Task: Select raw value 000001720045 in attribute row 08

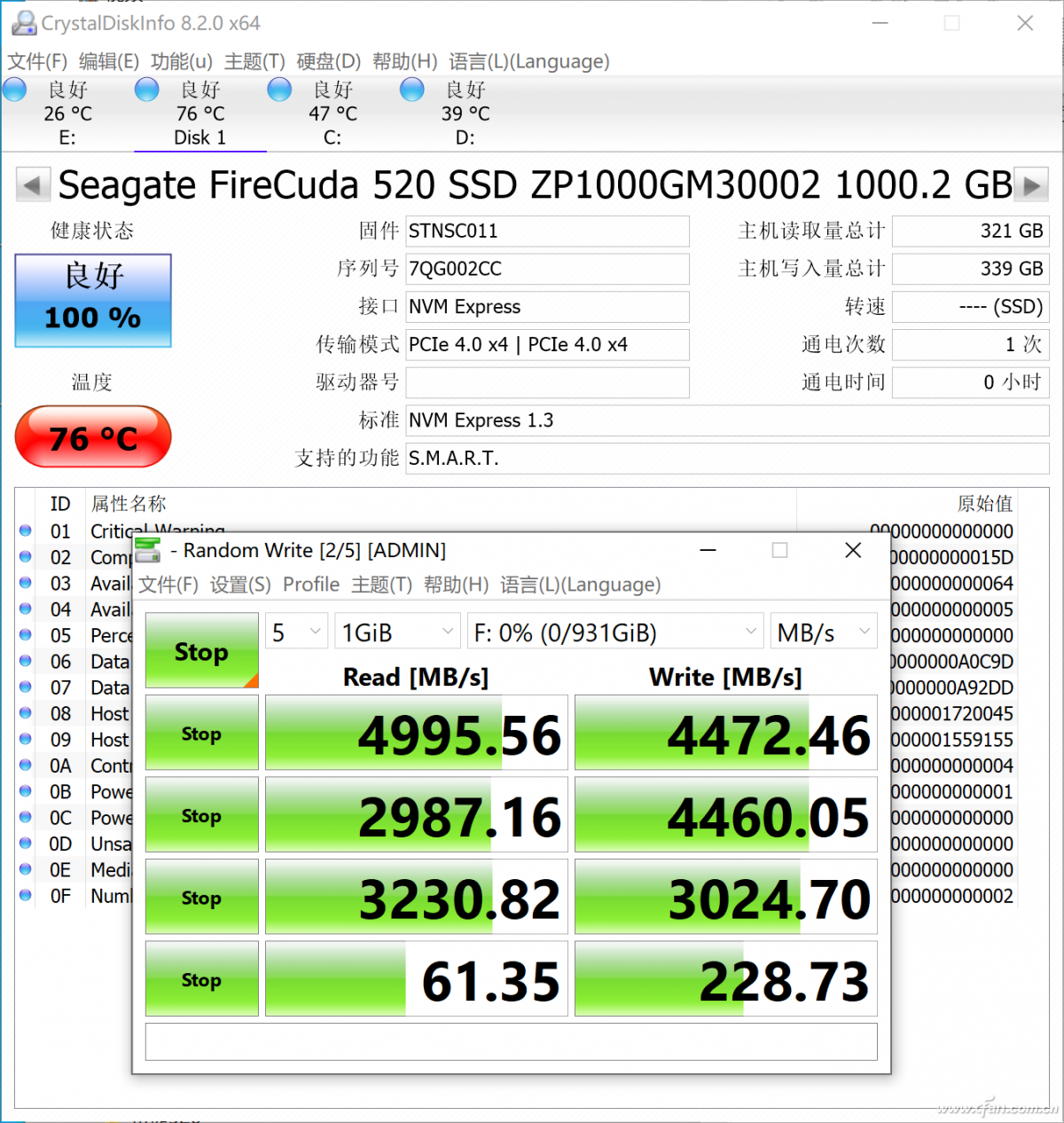Action: point(951,714)
